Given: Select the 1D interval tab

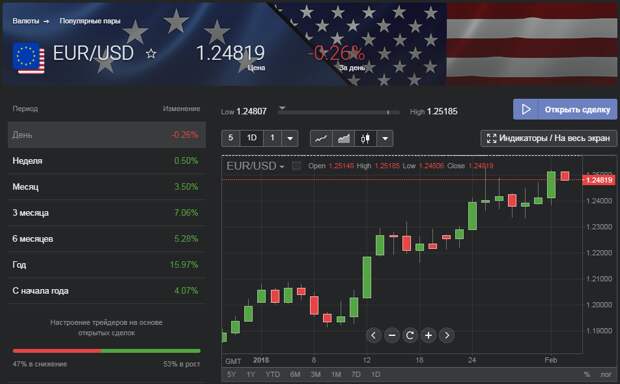Looking at the screenshot, I should click(x=252, y=138).
